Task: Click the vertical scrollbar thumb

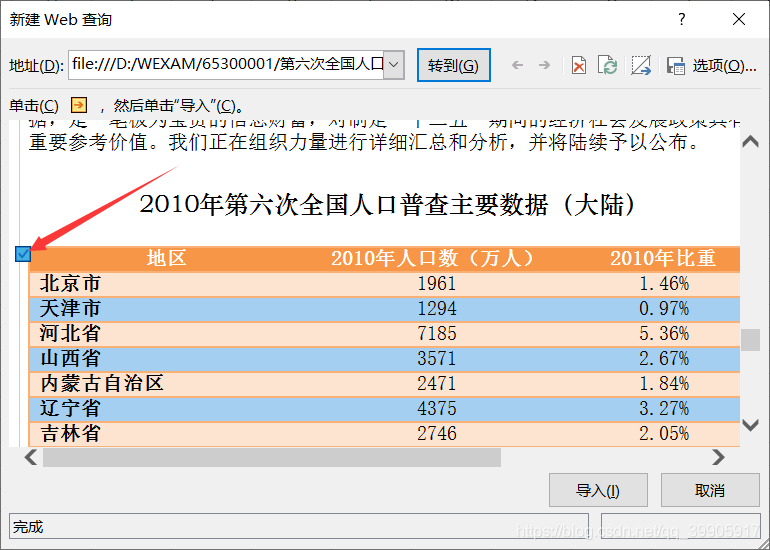Action: coord(750,340)
